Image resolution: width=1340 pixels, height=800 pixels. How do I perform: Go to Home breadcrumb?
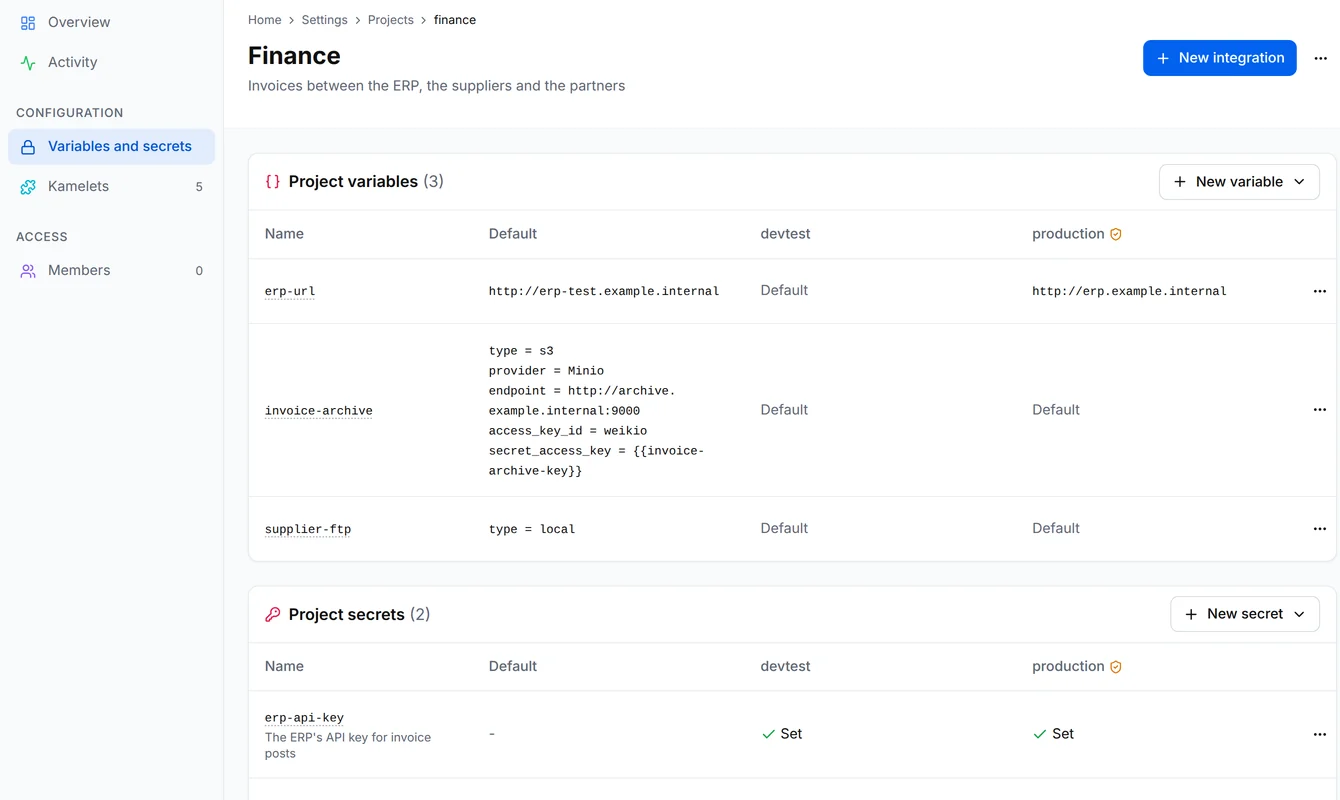[265, 20]
